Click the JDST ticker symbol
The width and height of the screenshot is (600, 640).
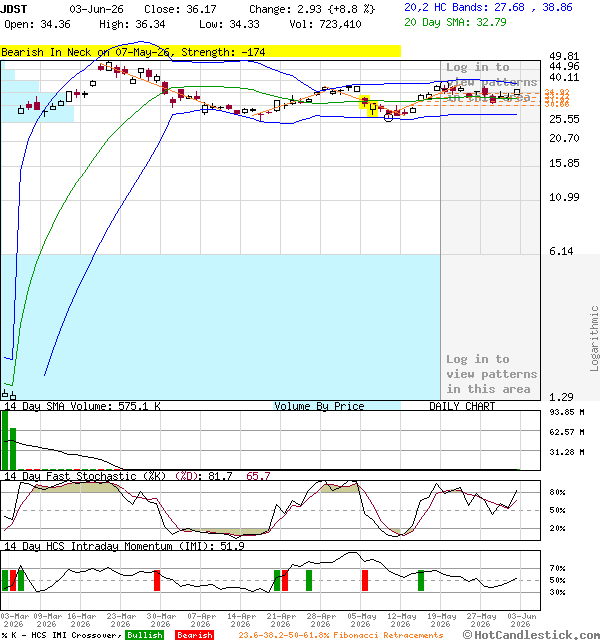[14, 9]
